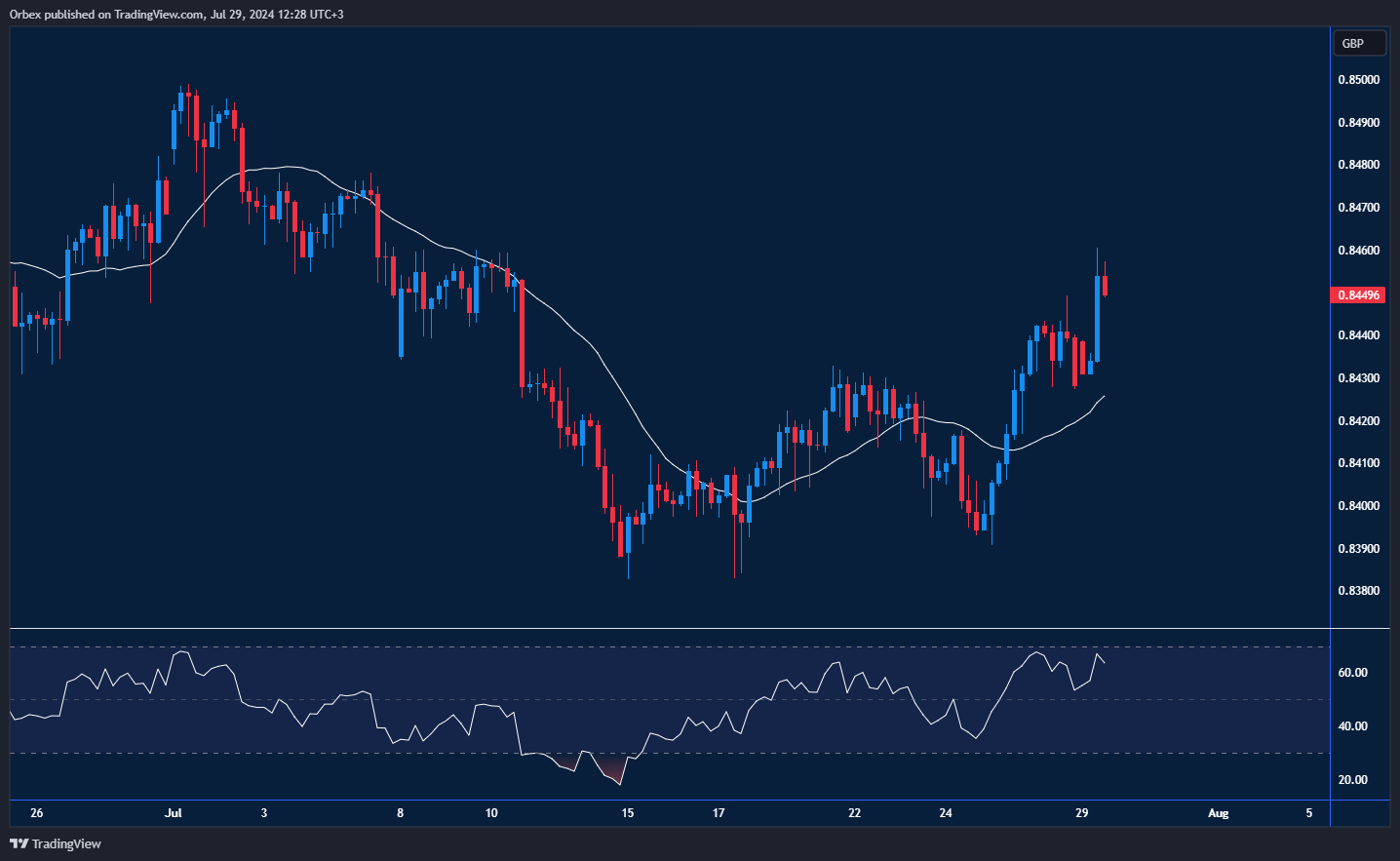
Task: Click the 26 date marker on time axis
Action: pyautogui.click(x=37, y=813)
